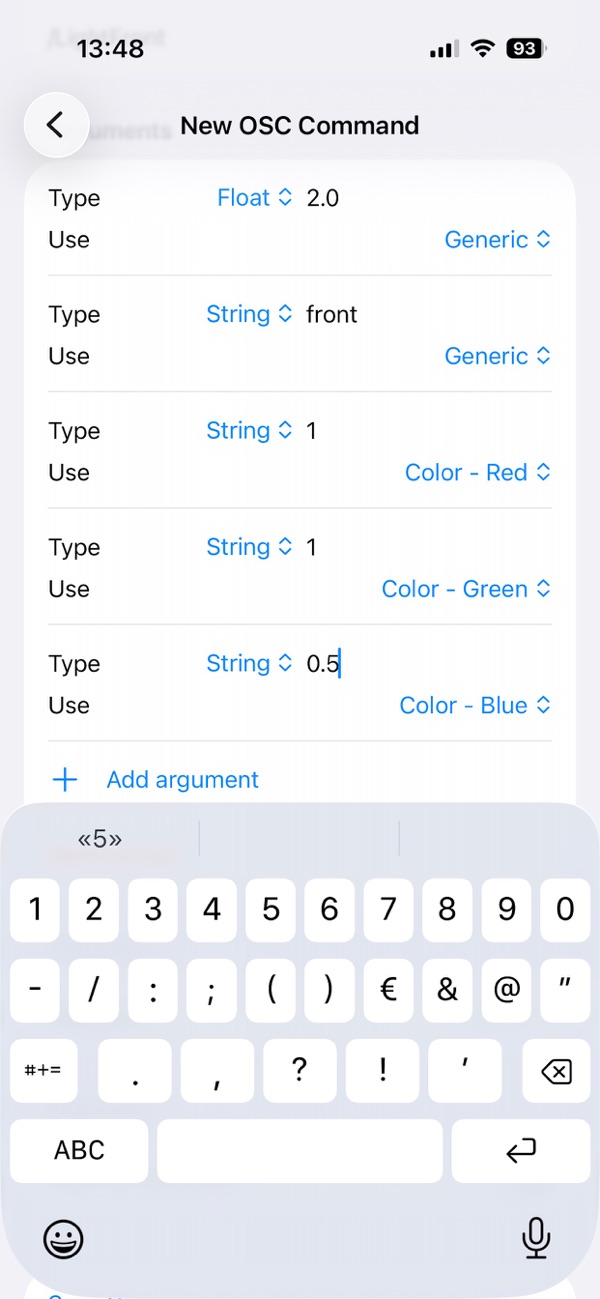Open the Color - Green use dropdown
600x1299 pixels.
pyautogui.click(x=466, y=589)
